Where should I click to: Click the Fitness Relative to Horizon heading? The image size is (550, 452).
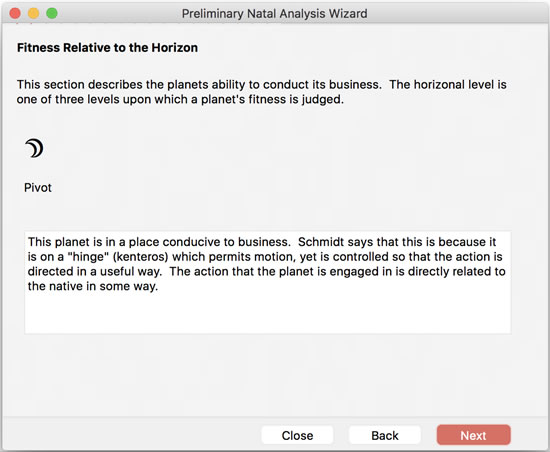point(107,48)
